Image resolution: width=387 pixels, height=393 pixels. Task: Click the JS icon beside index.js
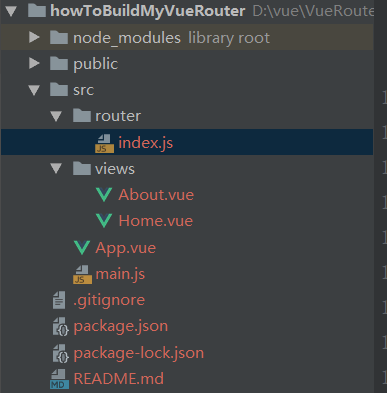[x=104, y=143]
